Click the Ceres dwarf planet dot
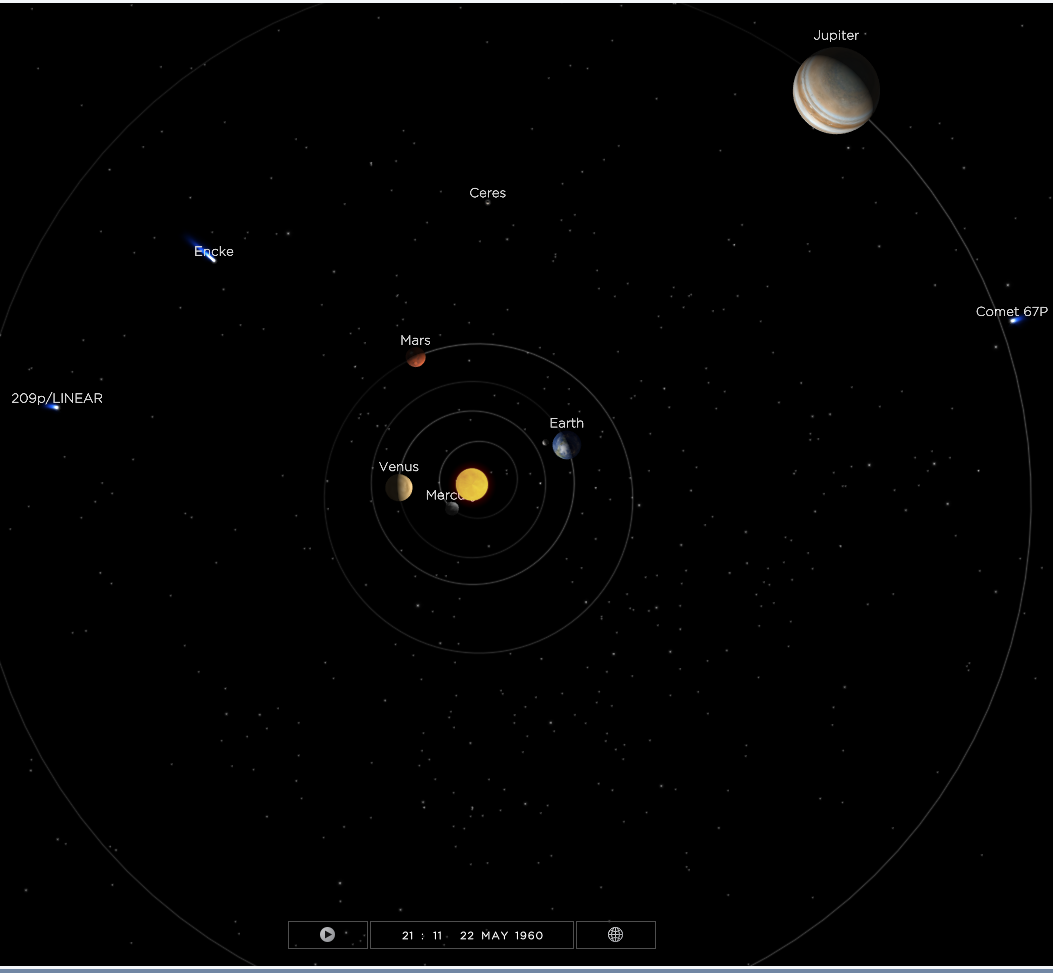Viewport: 1053px width, 973px height. (x=488, y=203)
